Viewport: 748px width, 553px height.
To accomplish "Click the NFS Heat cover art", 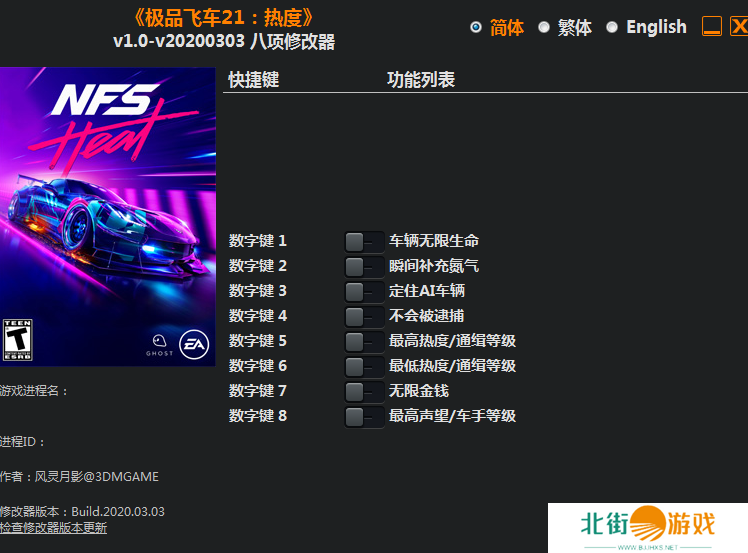I will pos(107,200).
